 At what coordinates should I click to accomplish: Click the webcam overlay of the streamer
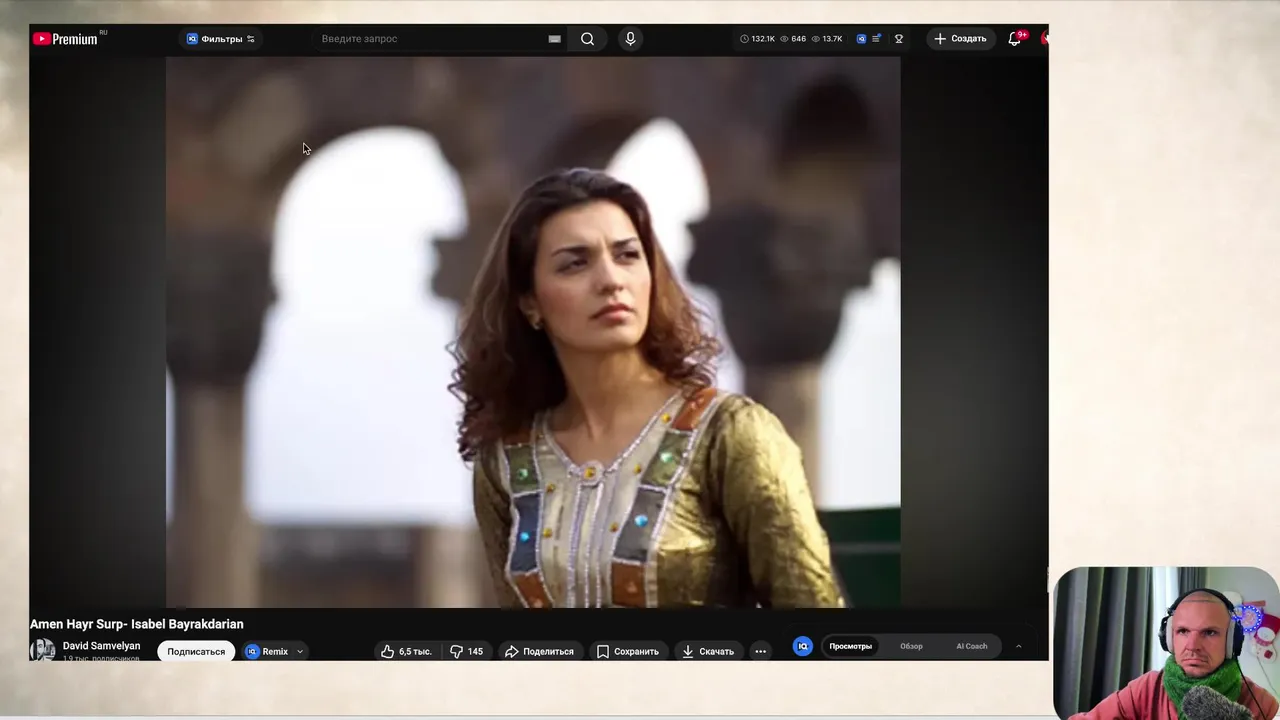click(x=1166, y=643)
